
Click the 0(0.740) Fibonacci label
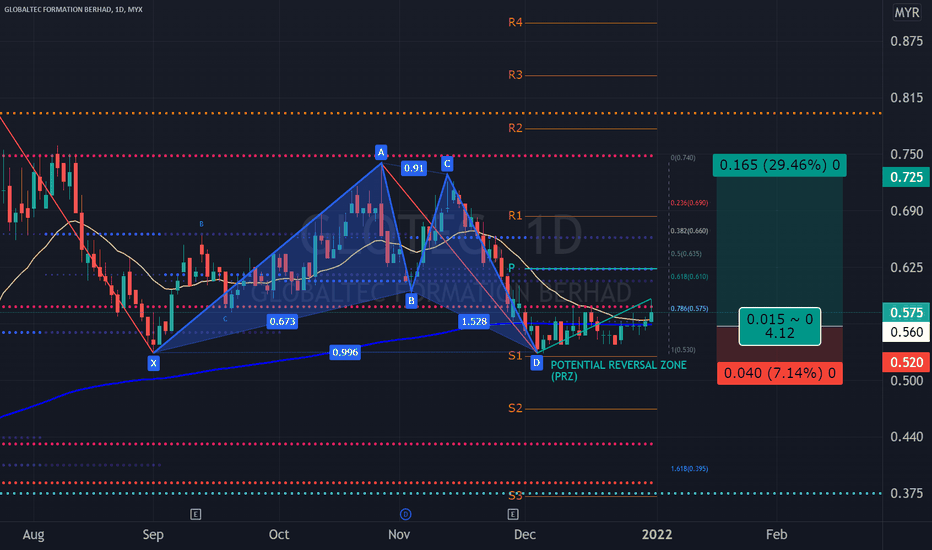point(683,158)
